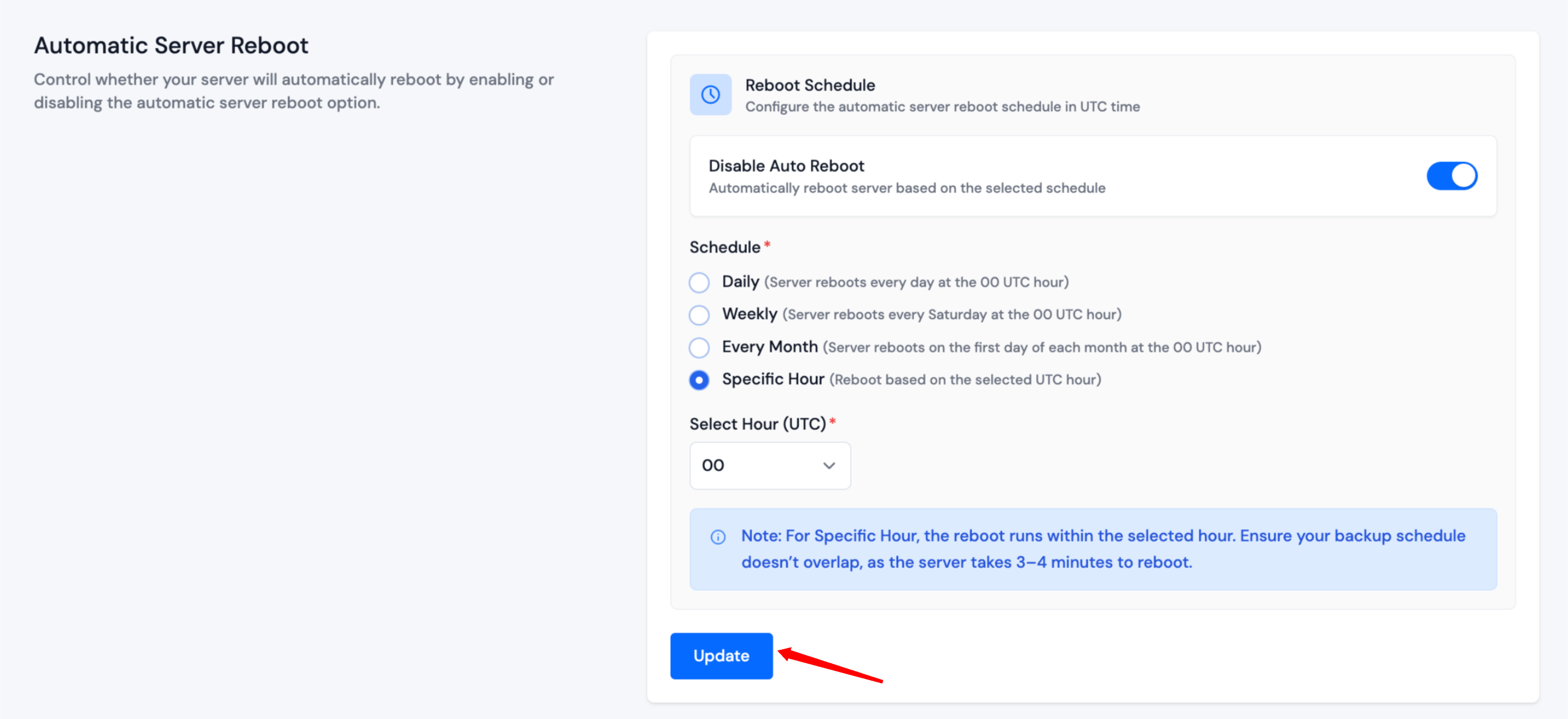Choose the Every Month radio option
Screen dimensions: 1568x719
click(x=699, y=348)
